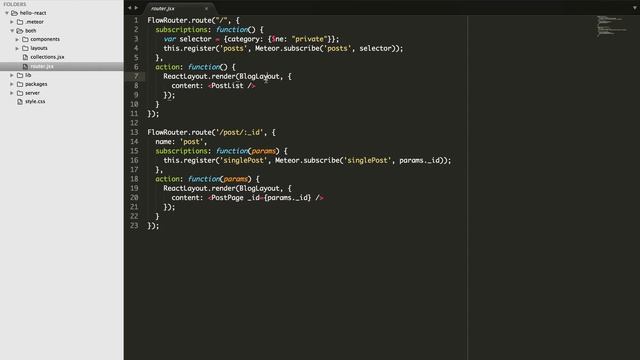Click the hello-react folder icon
Image resolution: width=640 pixels, height=360 pixels.
(15, 13)
